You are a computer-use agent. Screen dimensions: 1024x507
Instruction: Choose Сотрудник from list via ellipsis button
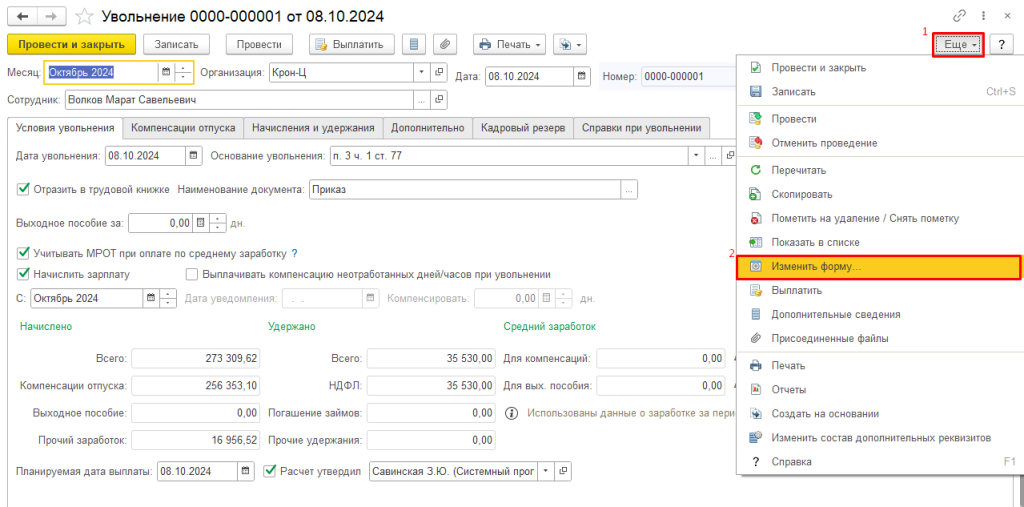coord(422,100)
